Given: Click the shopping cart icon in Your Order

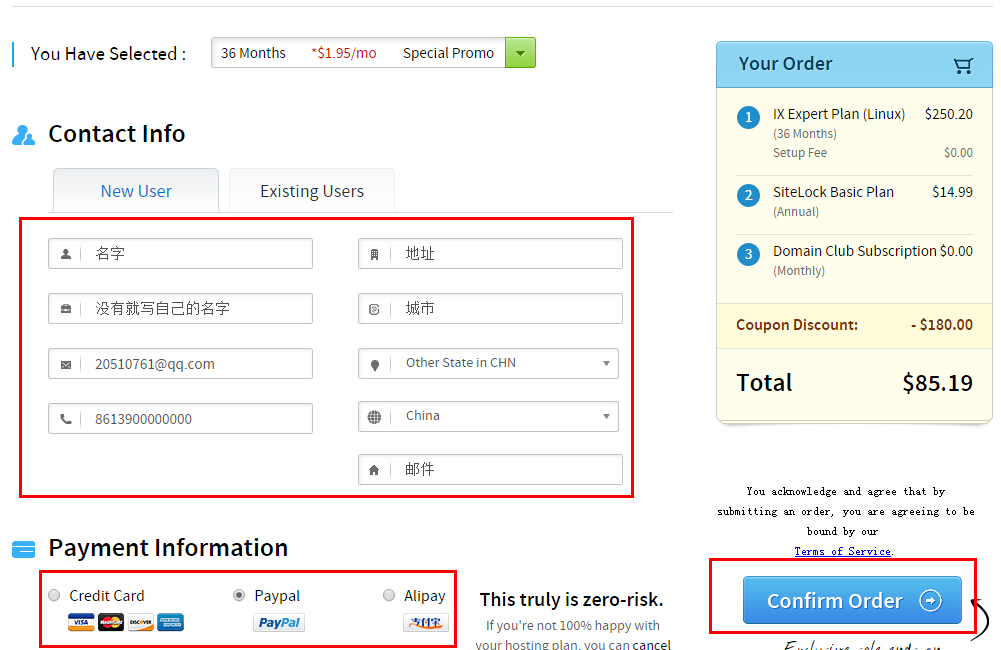Looking at the screenshot, I should [963, 65].
